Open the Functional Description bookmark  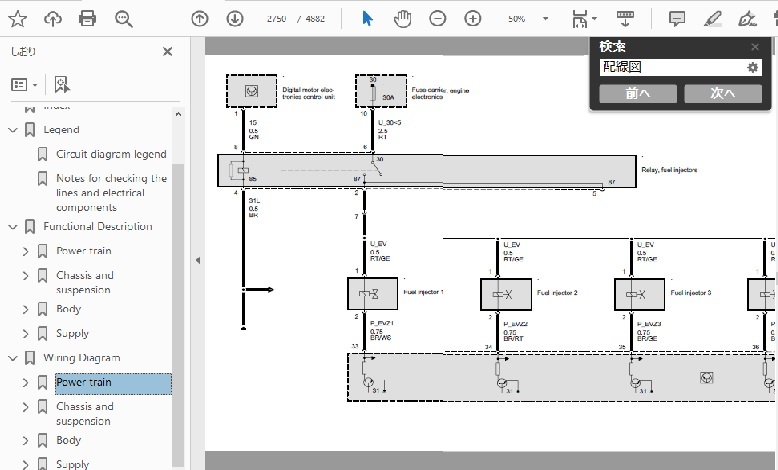pos(98,226)
